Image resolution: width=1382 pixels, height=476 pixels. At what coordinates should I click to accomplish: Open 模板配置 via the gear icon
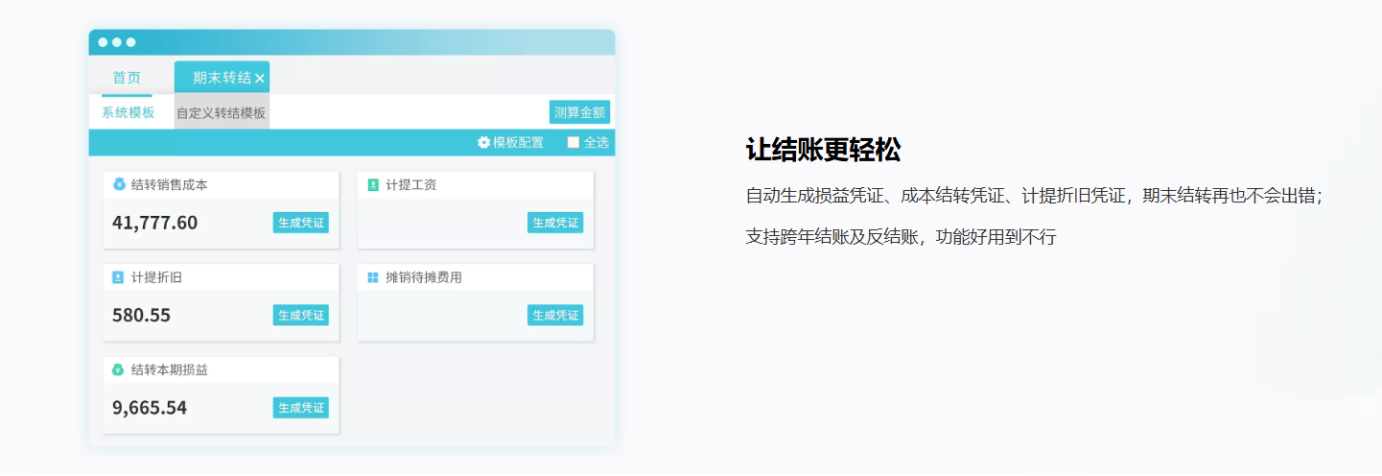pos(484,143)
